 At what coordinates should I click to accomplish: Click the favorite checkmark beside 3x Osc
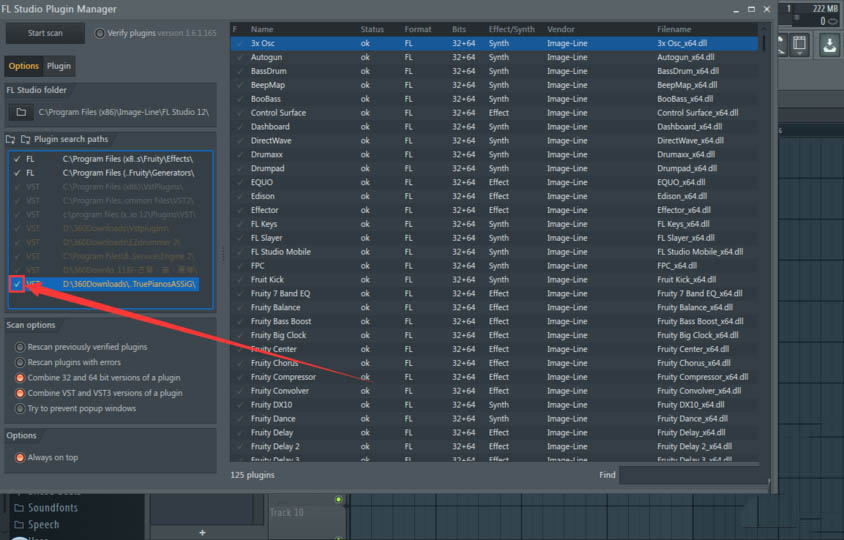tap(240, 44)
